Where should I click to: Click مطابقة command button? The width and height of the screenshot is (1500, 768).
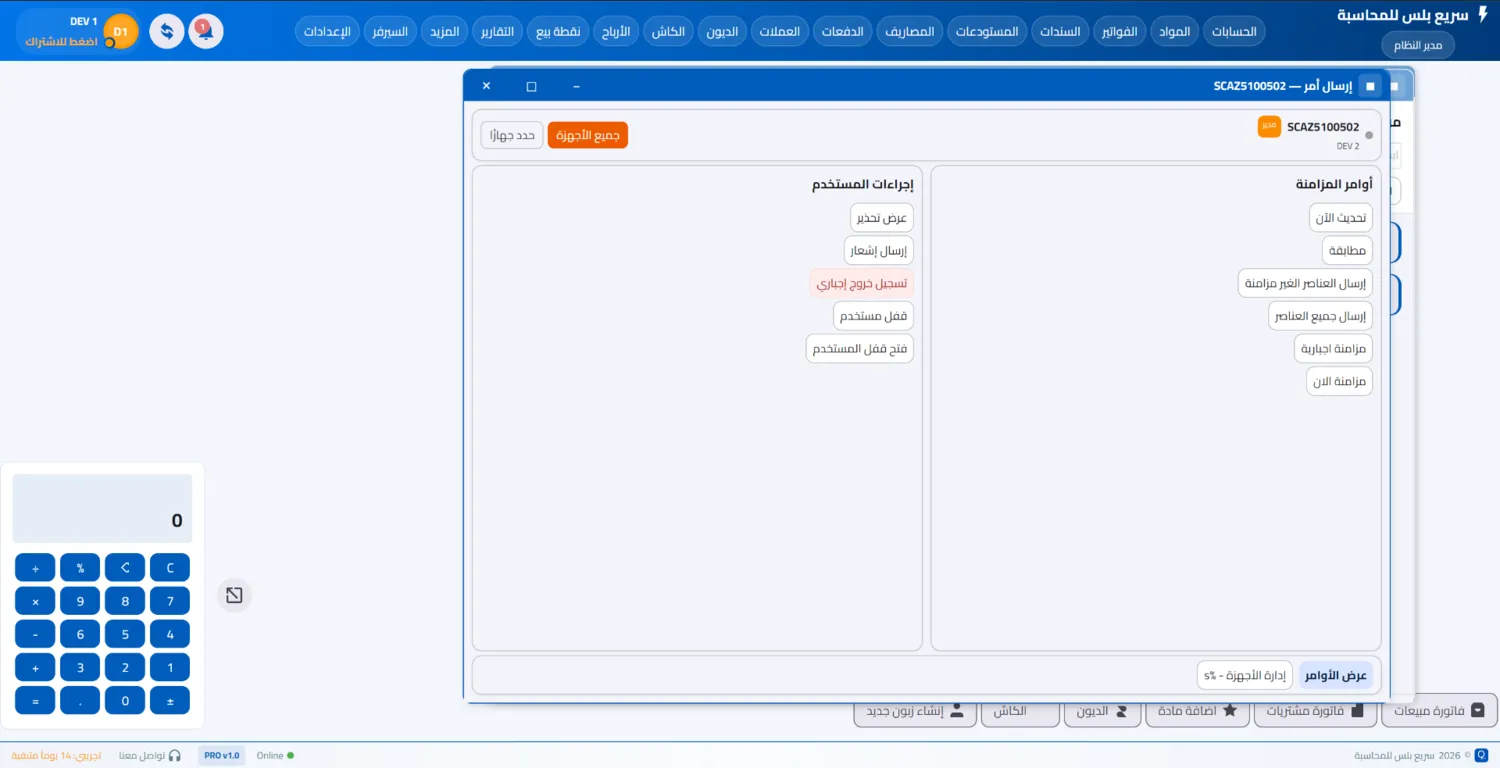click(x=1347, y=250)
